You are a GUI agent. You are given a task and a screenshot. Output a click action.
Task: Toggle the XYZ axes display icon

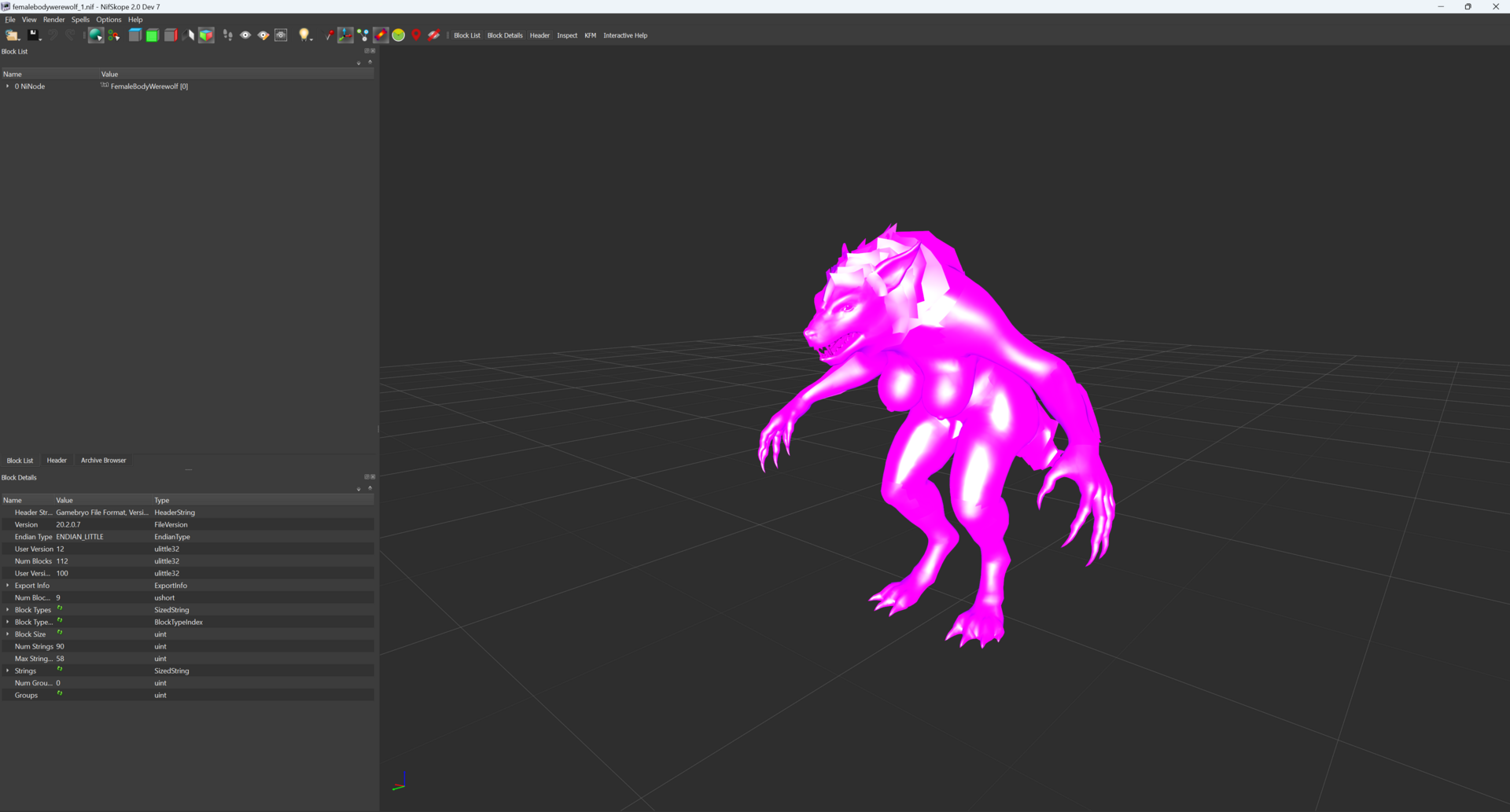point(345,35)
